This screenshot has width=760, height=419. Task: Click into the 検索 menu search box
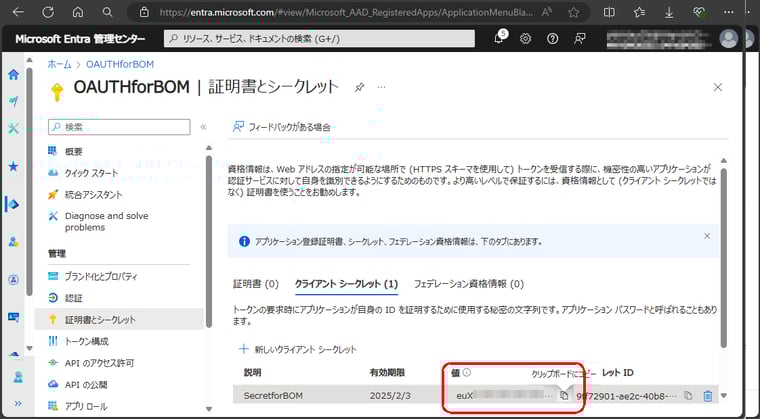coord(119,127)
